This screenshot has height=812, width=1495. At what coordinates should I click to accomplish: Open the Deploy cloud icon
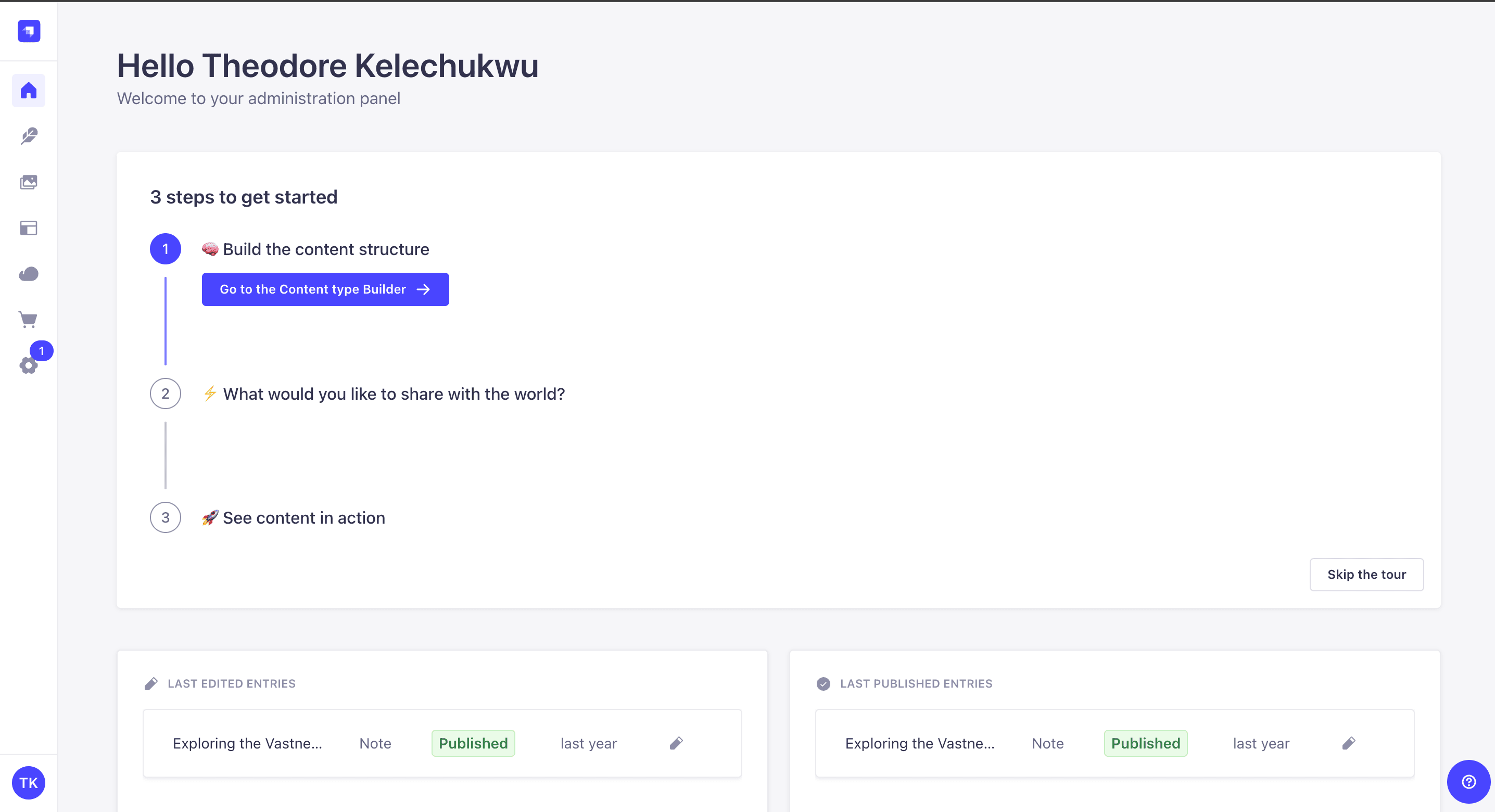tap(29, 274)
